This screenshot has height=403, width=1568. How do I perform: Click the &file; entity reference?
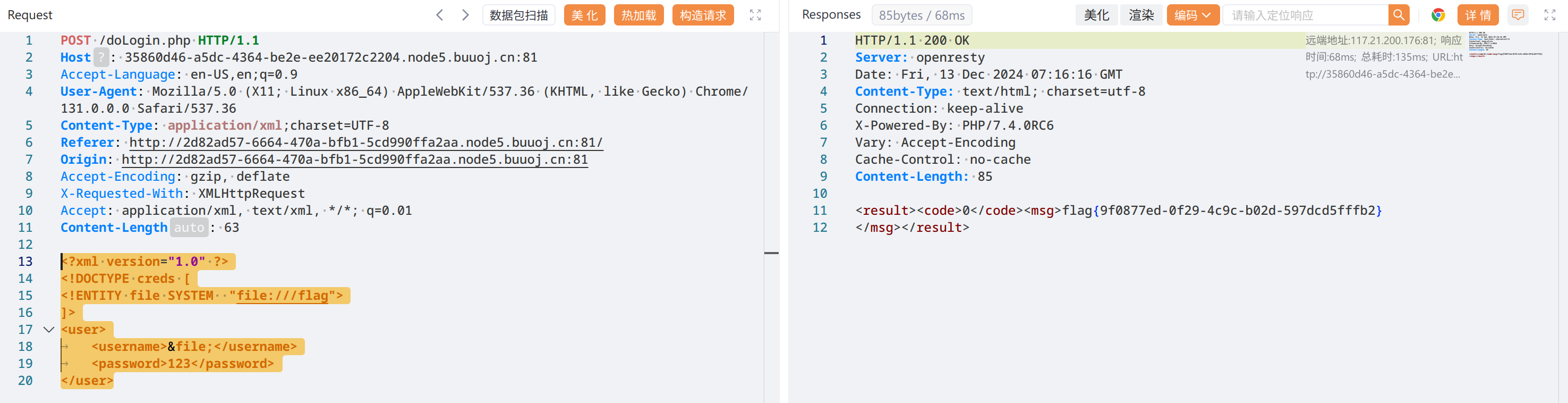pos(190,346)
